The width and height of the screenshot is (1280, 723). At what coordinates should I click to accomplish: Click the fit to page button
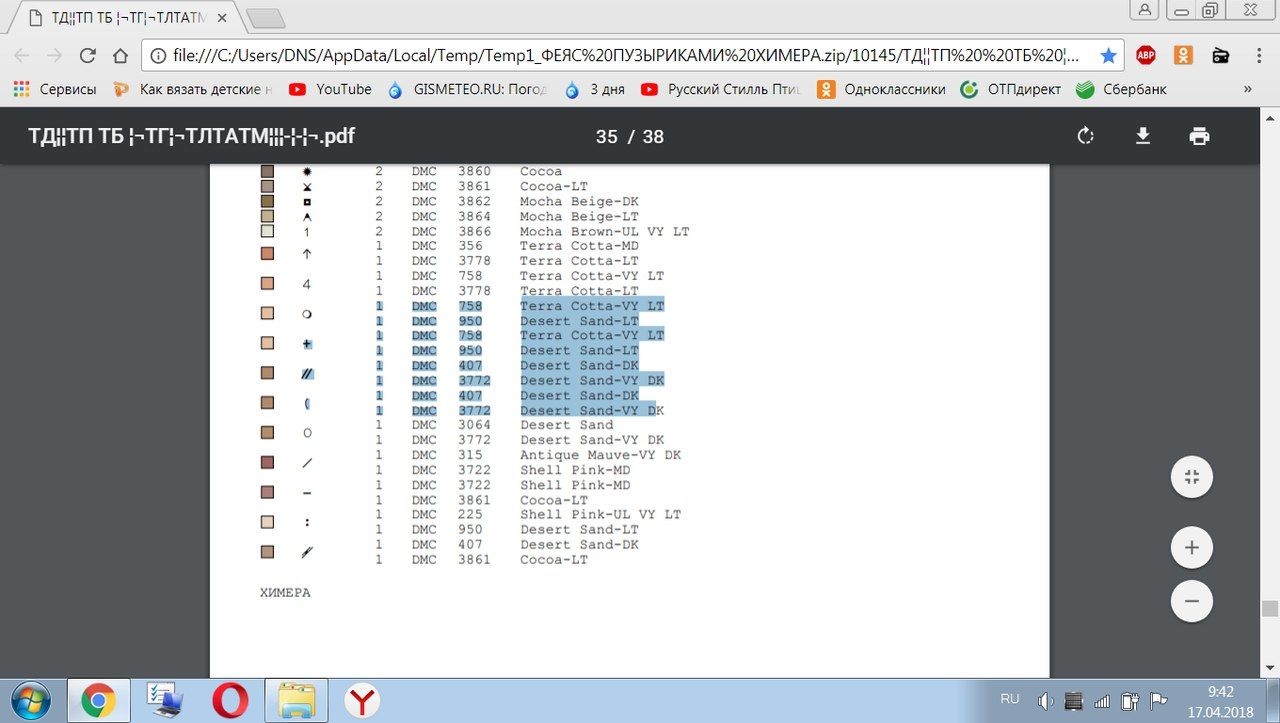click(1191, 477)
